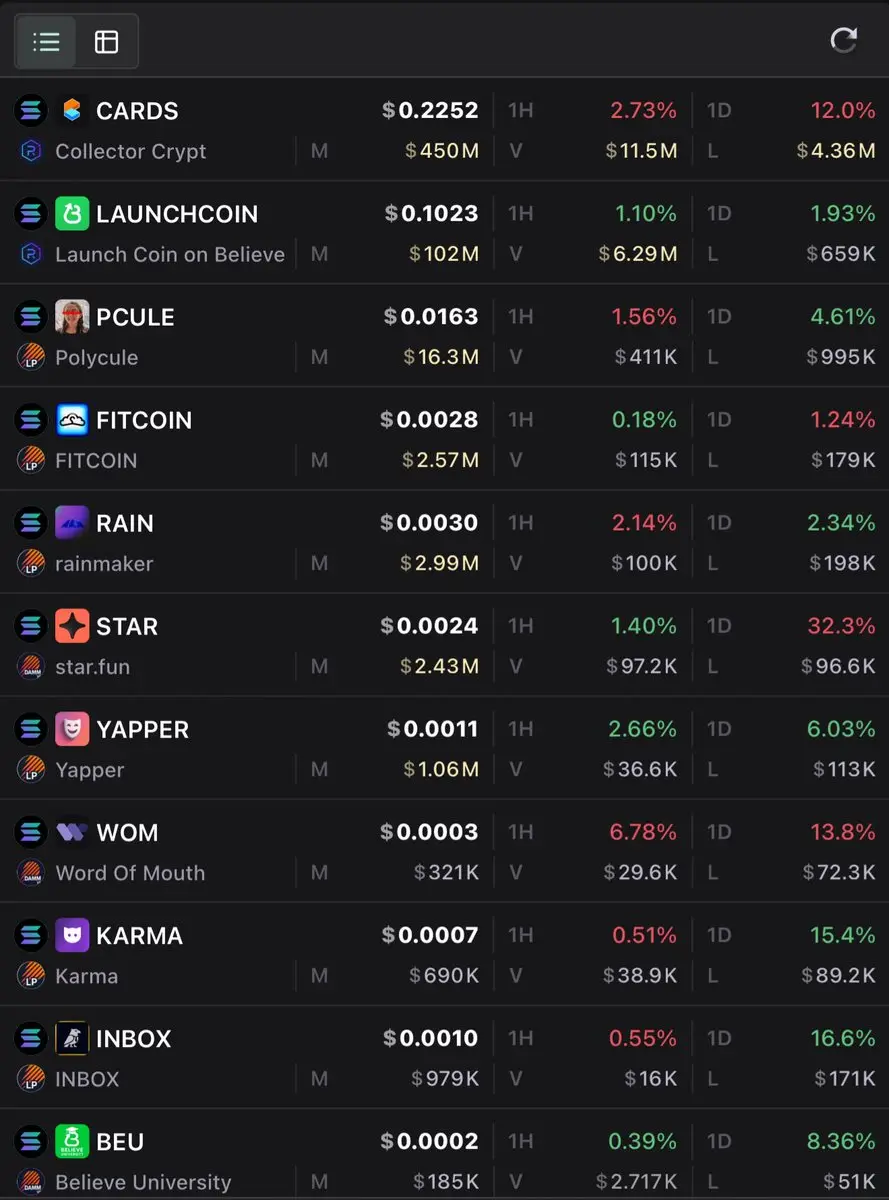Click the YAPPER pink mask icon
Screen dimensions: 889x1200
72,729
